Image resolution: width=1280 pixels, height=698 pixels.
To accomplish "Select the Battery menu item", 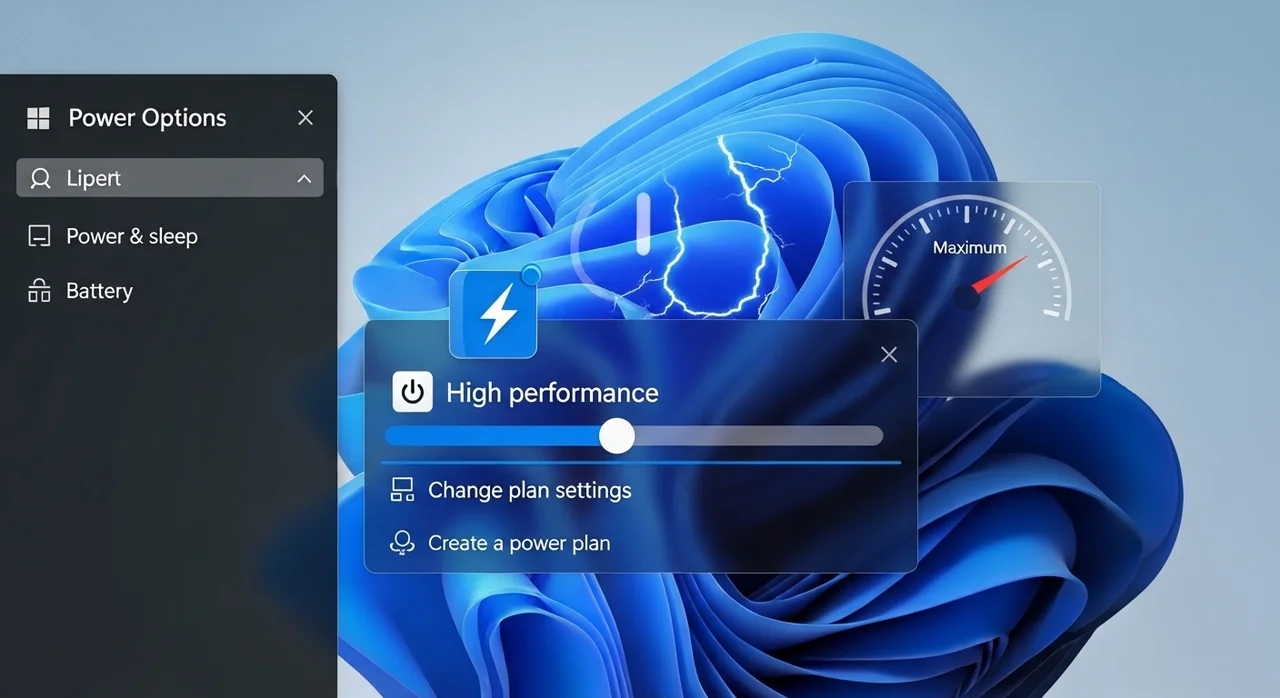I will (99, 291).
